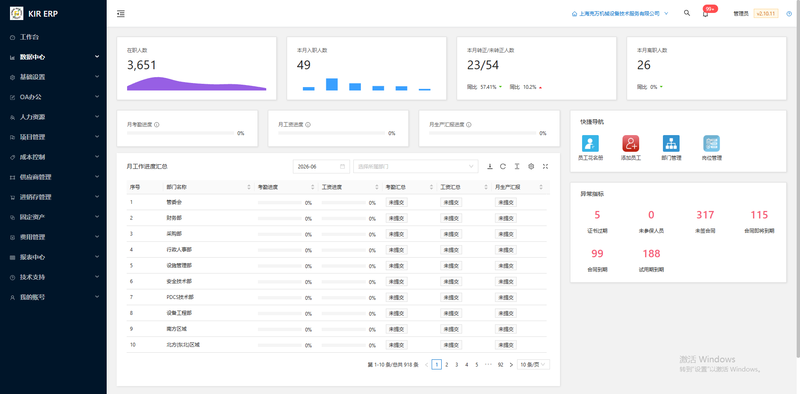This screenshot has height=394, width=800.
Task: Click 管委会 row's 考勤汇总 未提交 tag
Action: click(x=396, y=202)
